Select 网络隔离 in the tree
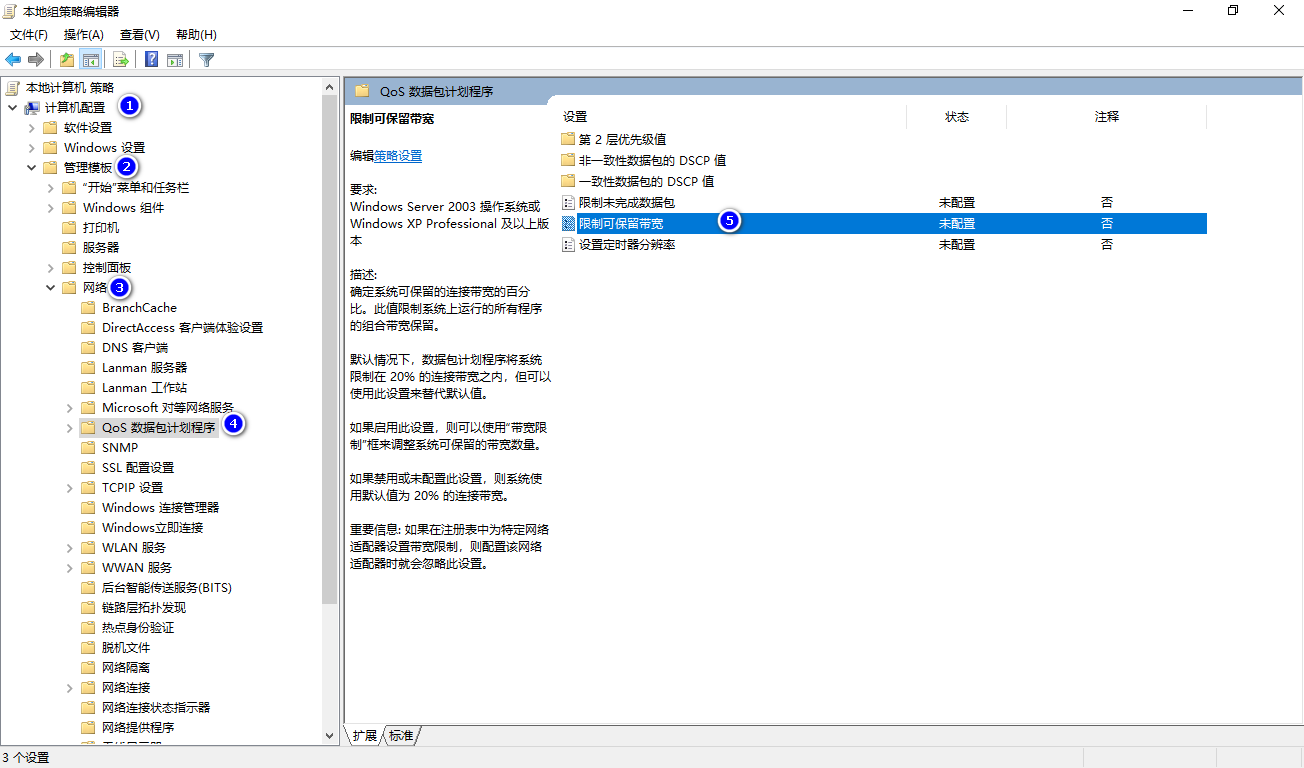 point(126,667)
